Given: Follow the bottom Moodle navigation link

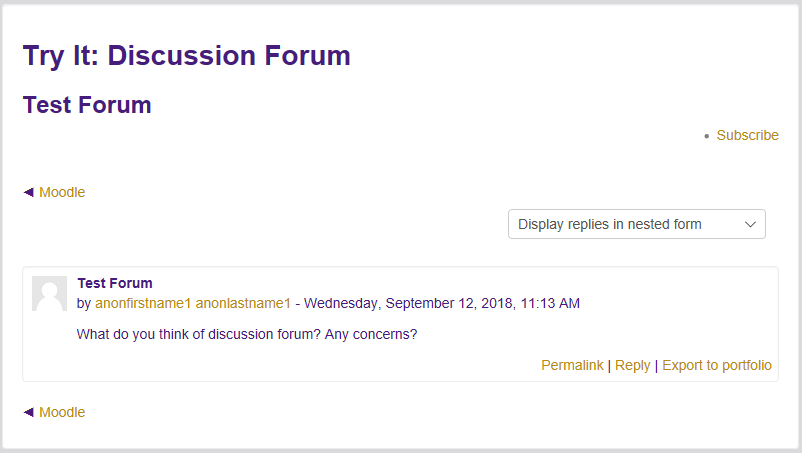Looking at the screenshot, I should (x=62, y=412).
